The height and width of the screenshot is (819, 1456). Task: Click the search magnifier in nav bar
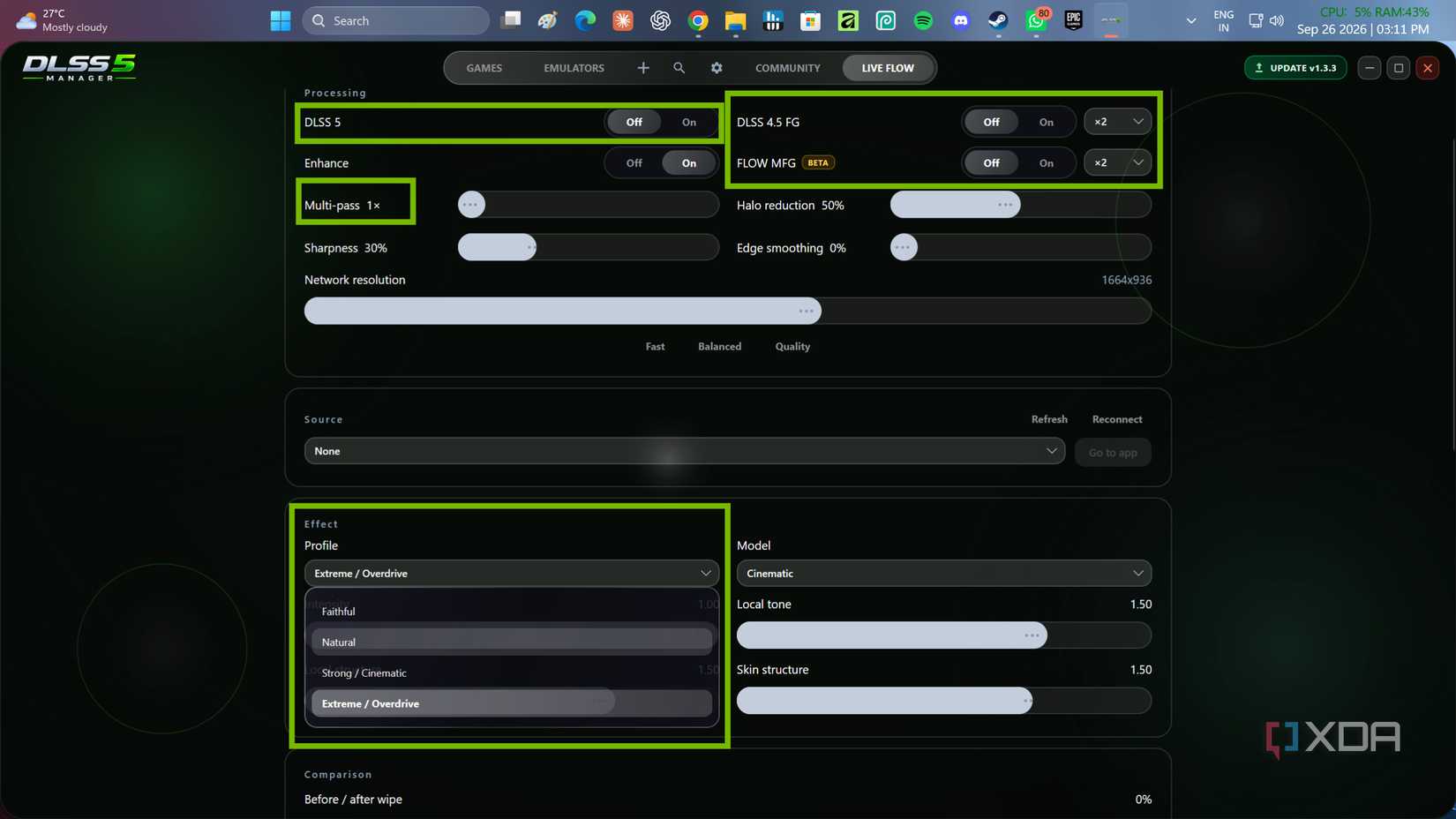click(679, 68)
